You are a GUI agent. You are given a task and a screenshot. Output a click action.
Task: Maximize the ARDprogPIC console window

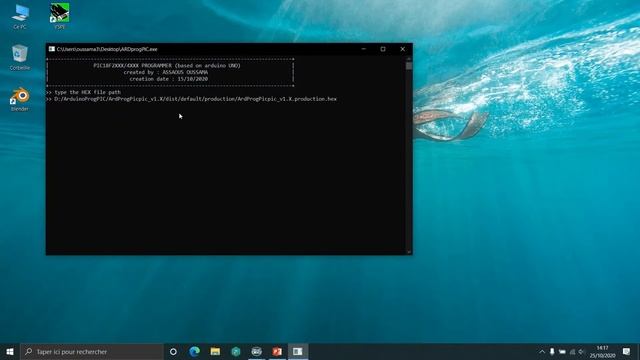click(383, 49)
